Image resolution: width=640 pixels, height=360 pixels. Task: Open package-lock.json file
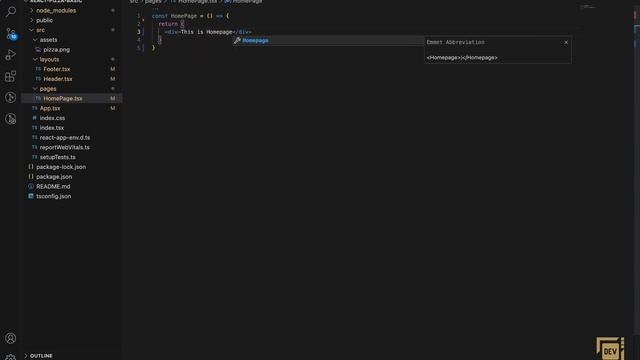point(61,167)
